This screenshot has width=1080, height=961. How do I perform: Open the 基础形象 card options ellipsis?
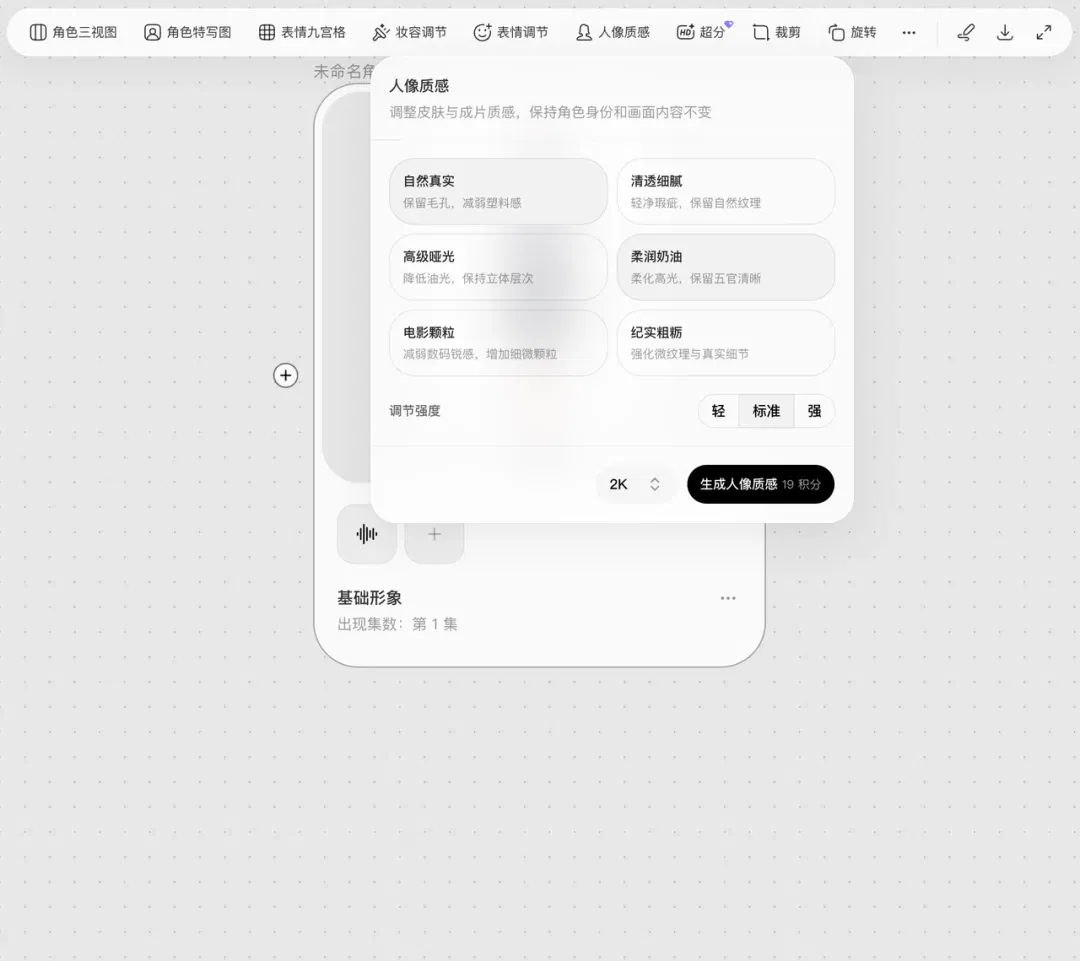click(728, 598)
